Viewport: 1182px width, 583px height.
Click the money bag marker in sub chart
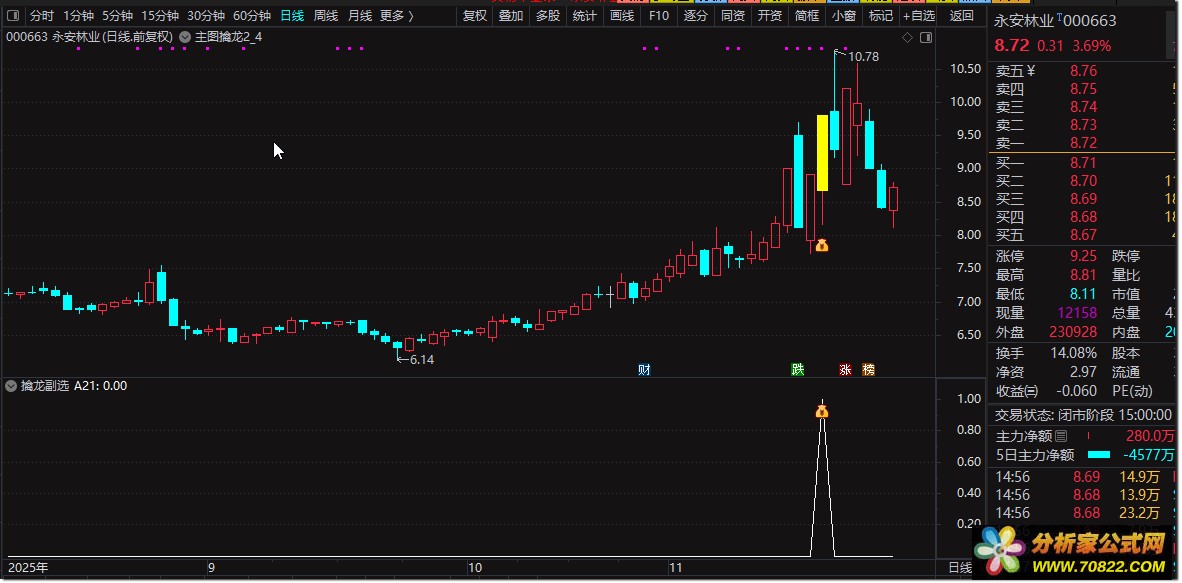[x=822, y=411]
